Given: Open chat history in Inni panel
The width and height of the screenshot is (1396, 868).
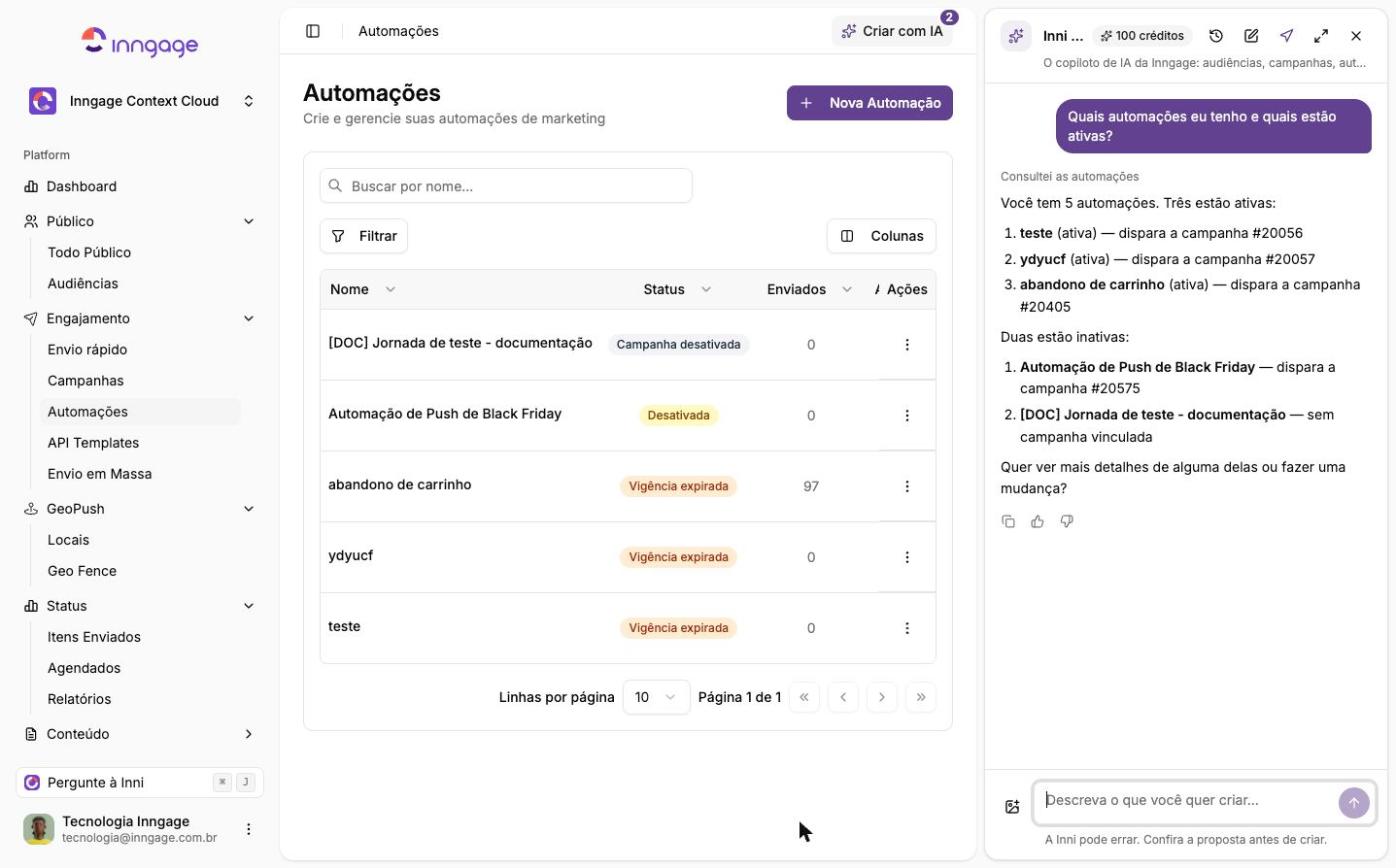Looking at the screenshot, I should [x=1216, y=36].
